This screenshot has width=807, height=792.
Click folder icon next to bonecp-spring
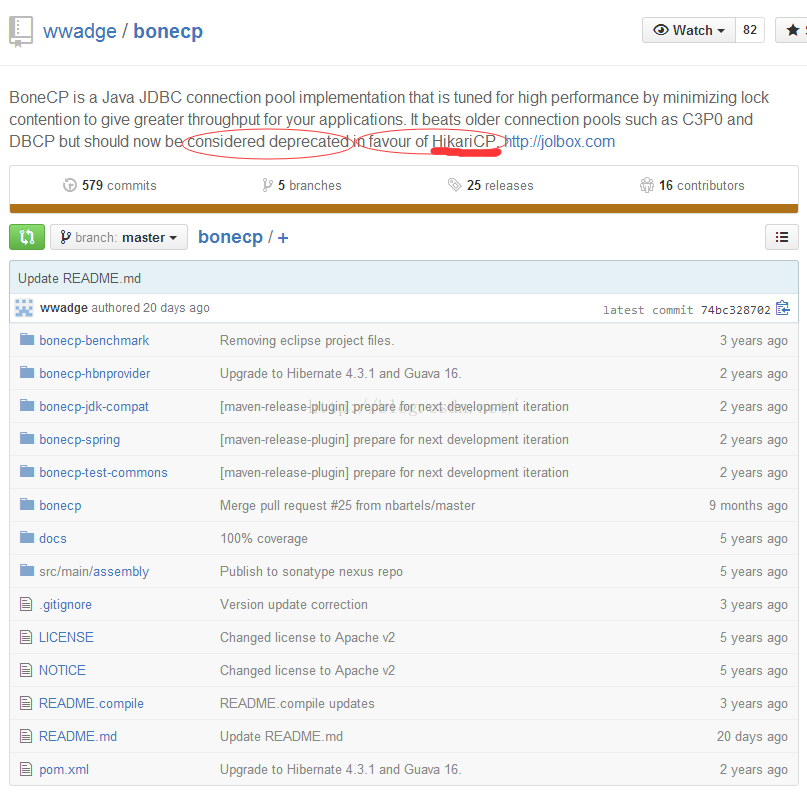point(27,438)
